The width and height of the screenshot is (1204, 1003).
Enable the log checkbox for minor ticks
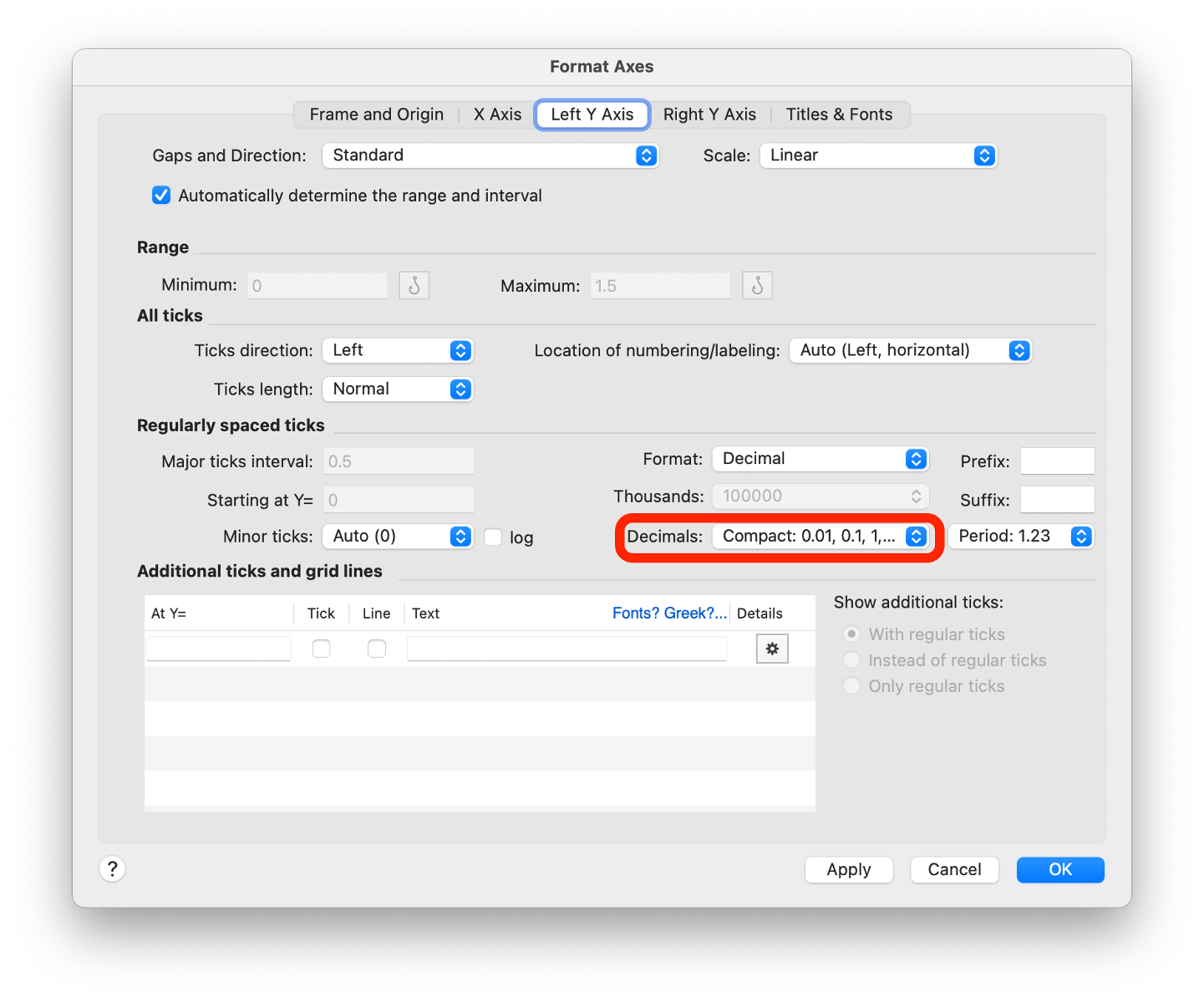click(x=494, y=537)
